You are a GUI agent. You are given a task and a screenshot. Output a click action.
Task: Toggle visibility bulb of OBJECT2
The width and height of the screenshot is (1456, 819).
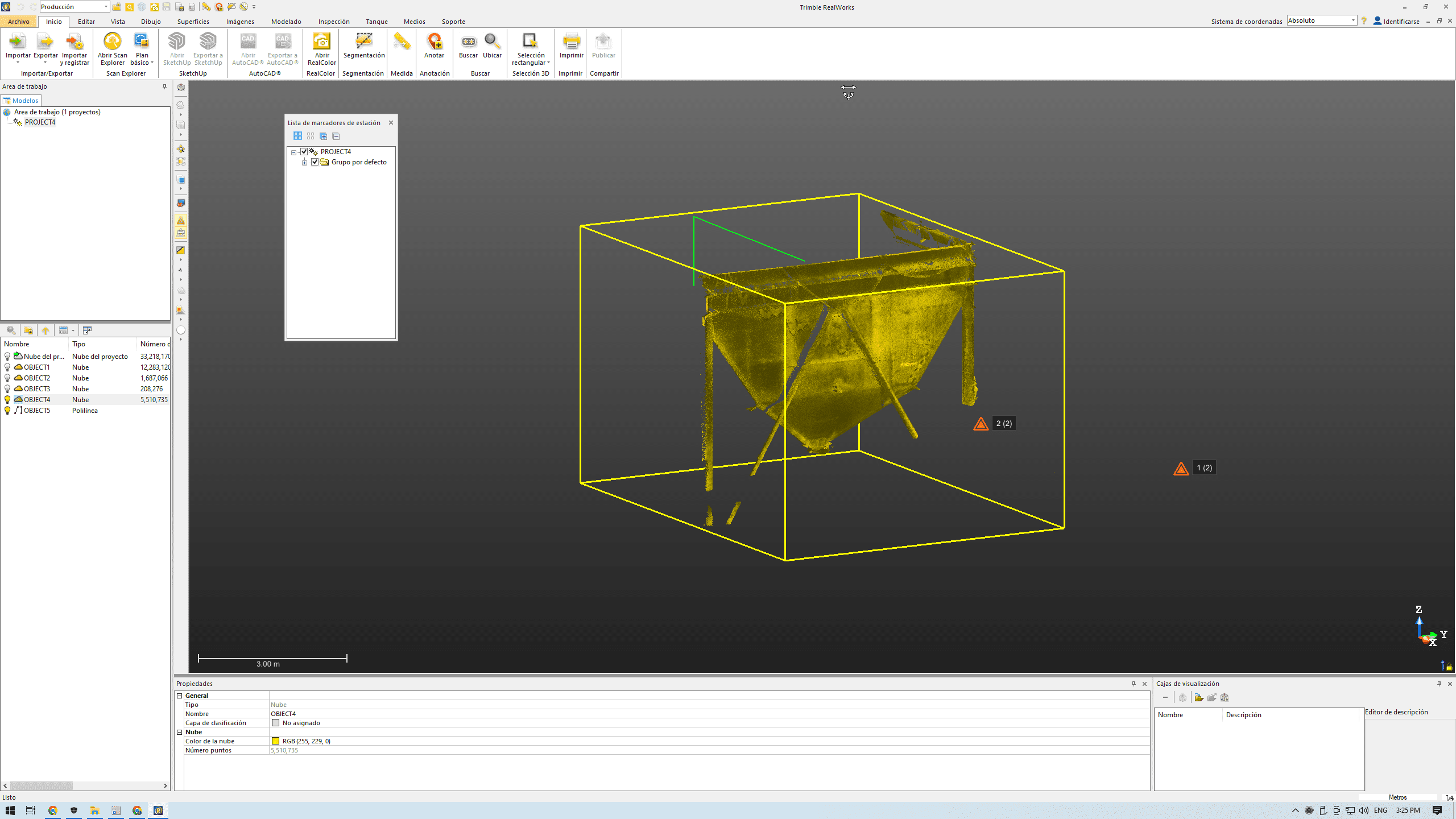(x=7, y=378)
